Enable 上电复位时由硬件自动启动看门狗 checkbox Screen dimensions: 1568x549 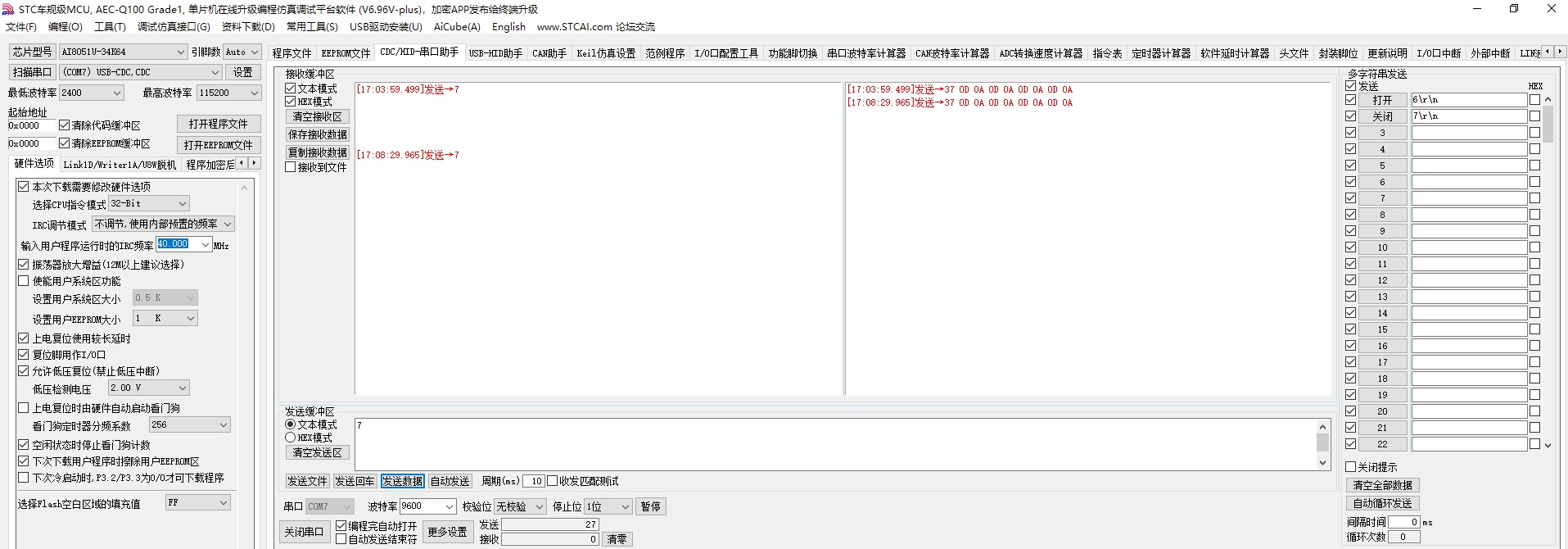24,408
